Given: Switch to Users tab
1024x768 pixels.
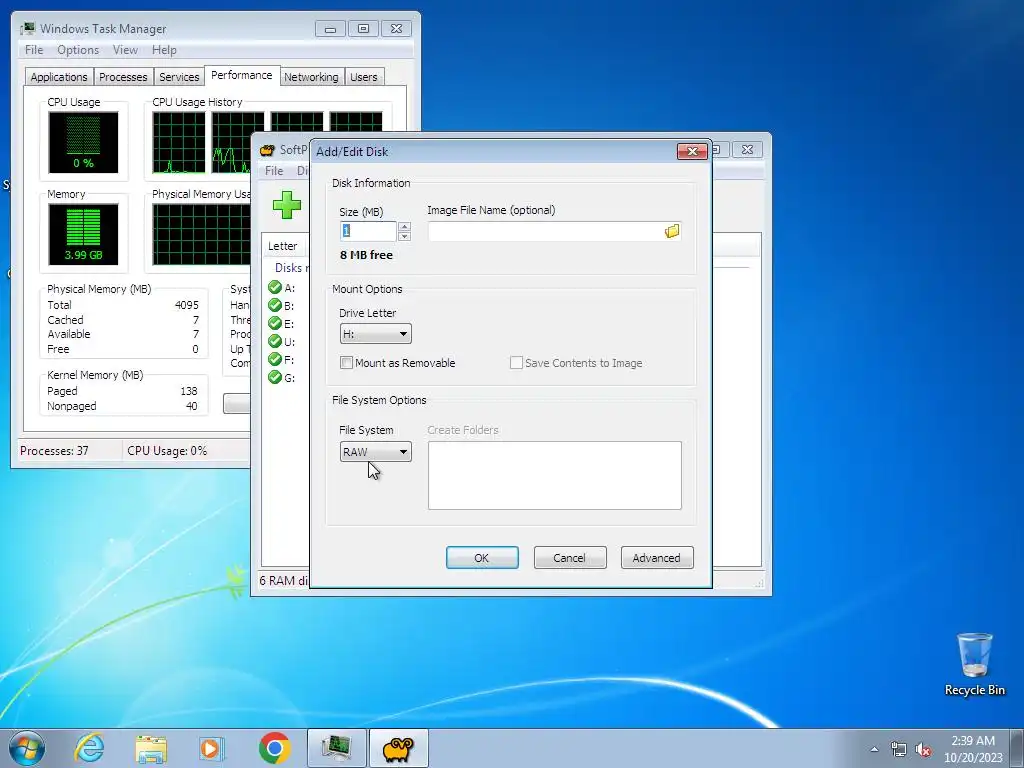Looking at the screenshot, I should click(364, 77).
